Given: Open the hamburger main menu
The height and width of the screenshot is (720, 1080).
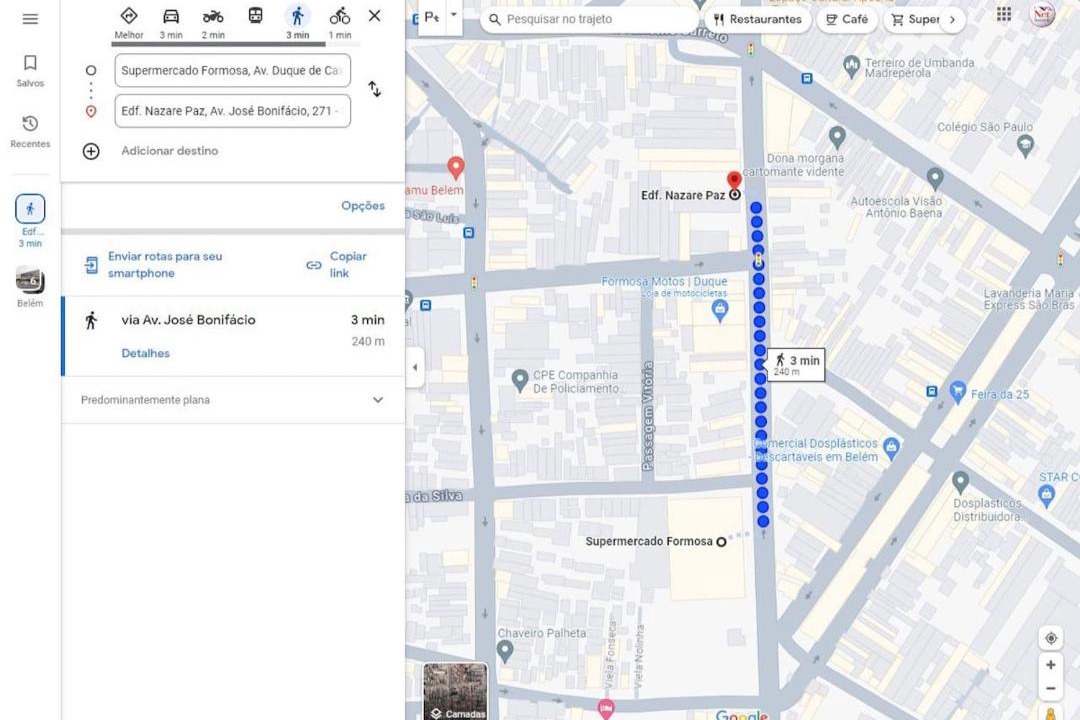Looking at the screenshot, I should click(30, 19).
